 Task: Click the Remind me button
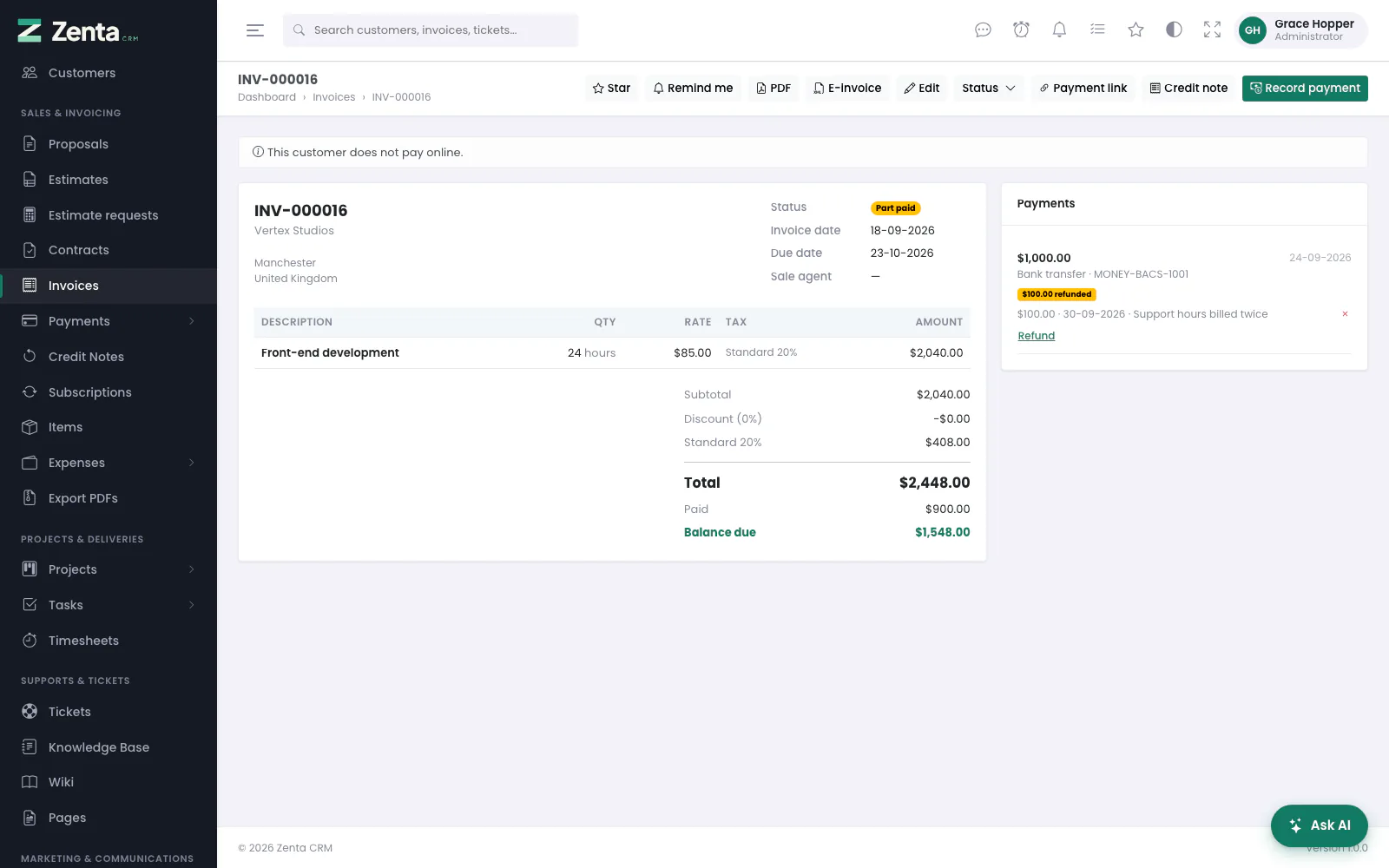click(693, 89)
